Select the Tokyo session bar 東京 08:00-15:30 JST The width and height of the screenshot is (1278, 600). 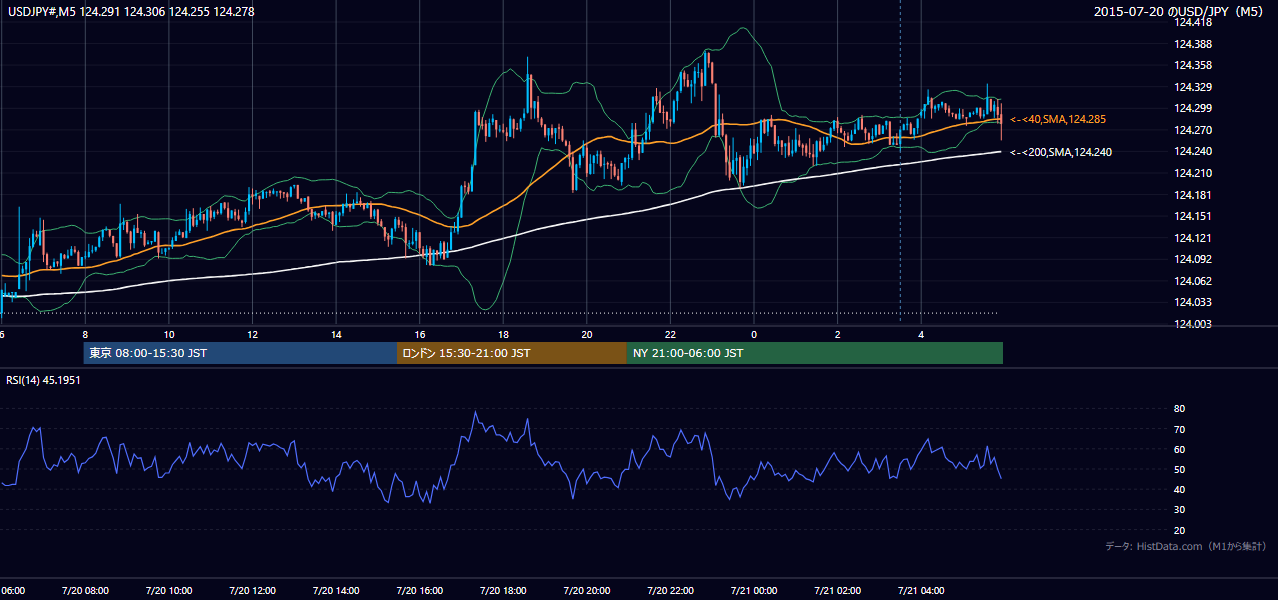[x=240, y=353]
